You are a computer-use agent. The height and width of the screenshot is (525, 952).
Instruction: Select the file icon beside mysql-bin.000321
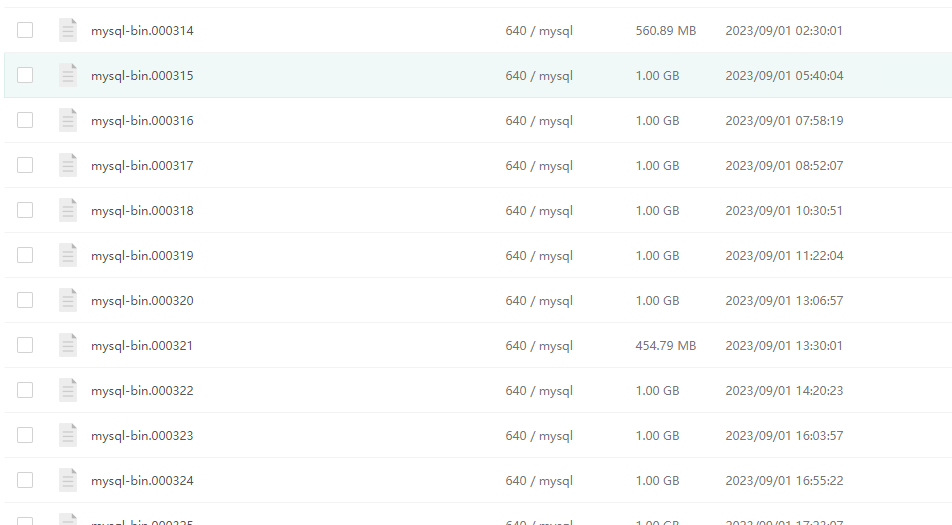pyautogui.click(x=68, y=345)
